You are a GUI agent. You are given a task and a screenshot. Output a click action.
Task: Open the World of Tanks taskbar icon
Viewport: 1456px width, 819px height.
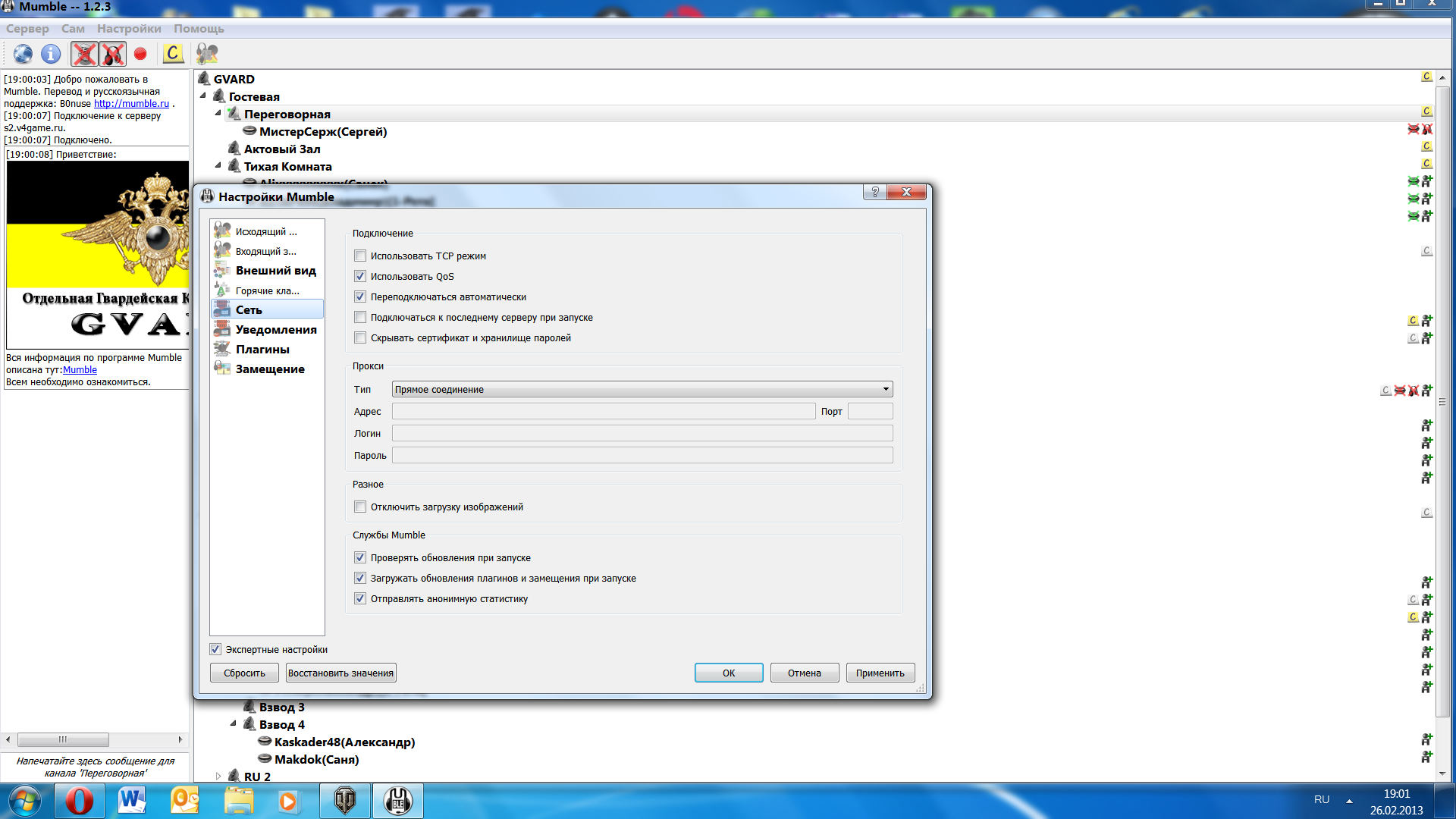pyautogui.click(x=345, y=801)
